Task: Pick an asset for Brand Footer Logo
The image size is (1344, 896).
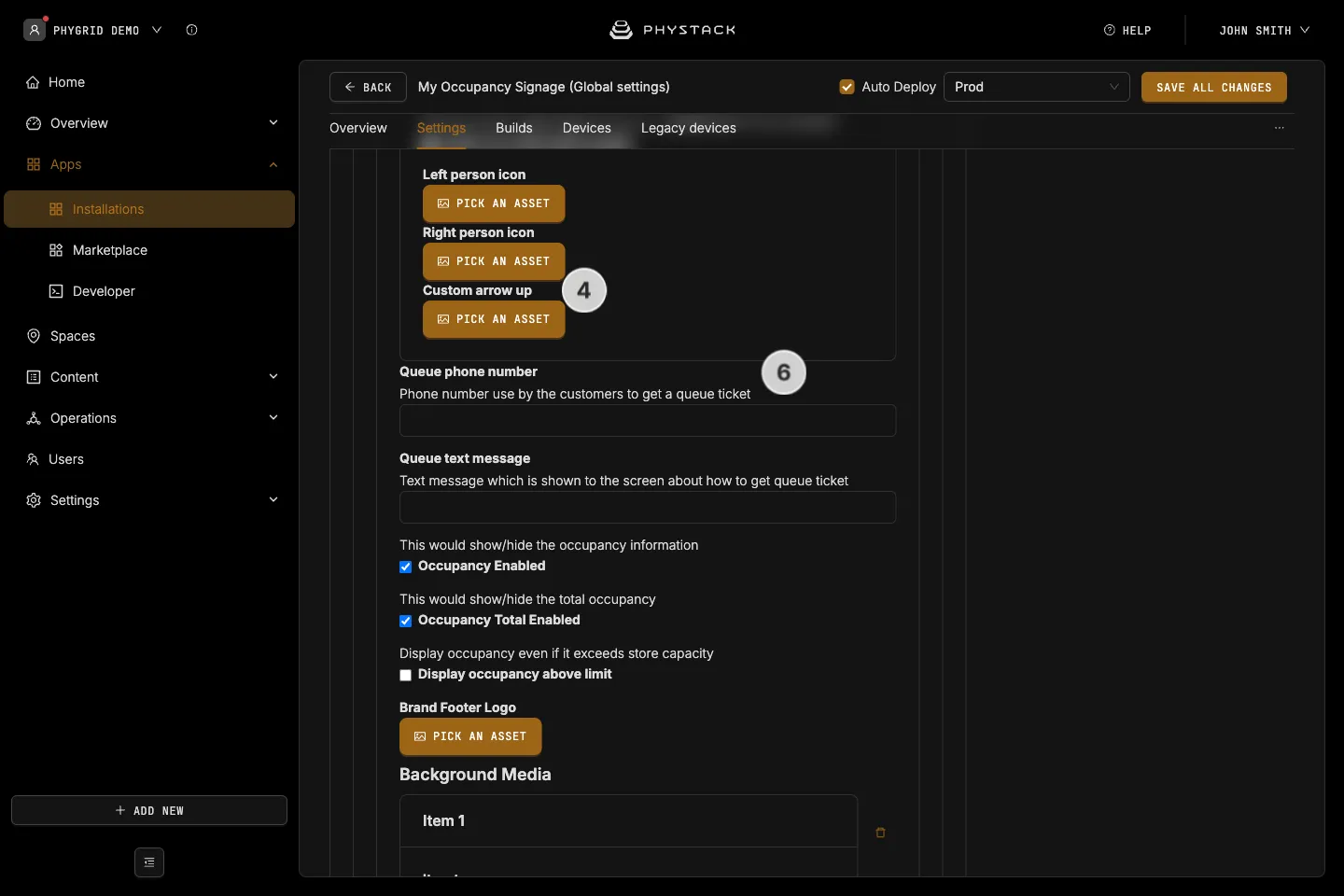Action: 470,736
